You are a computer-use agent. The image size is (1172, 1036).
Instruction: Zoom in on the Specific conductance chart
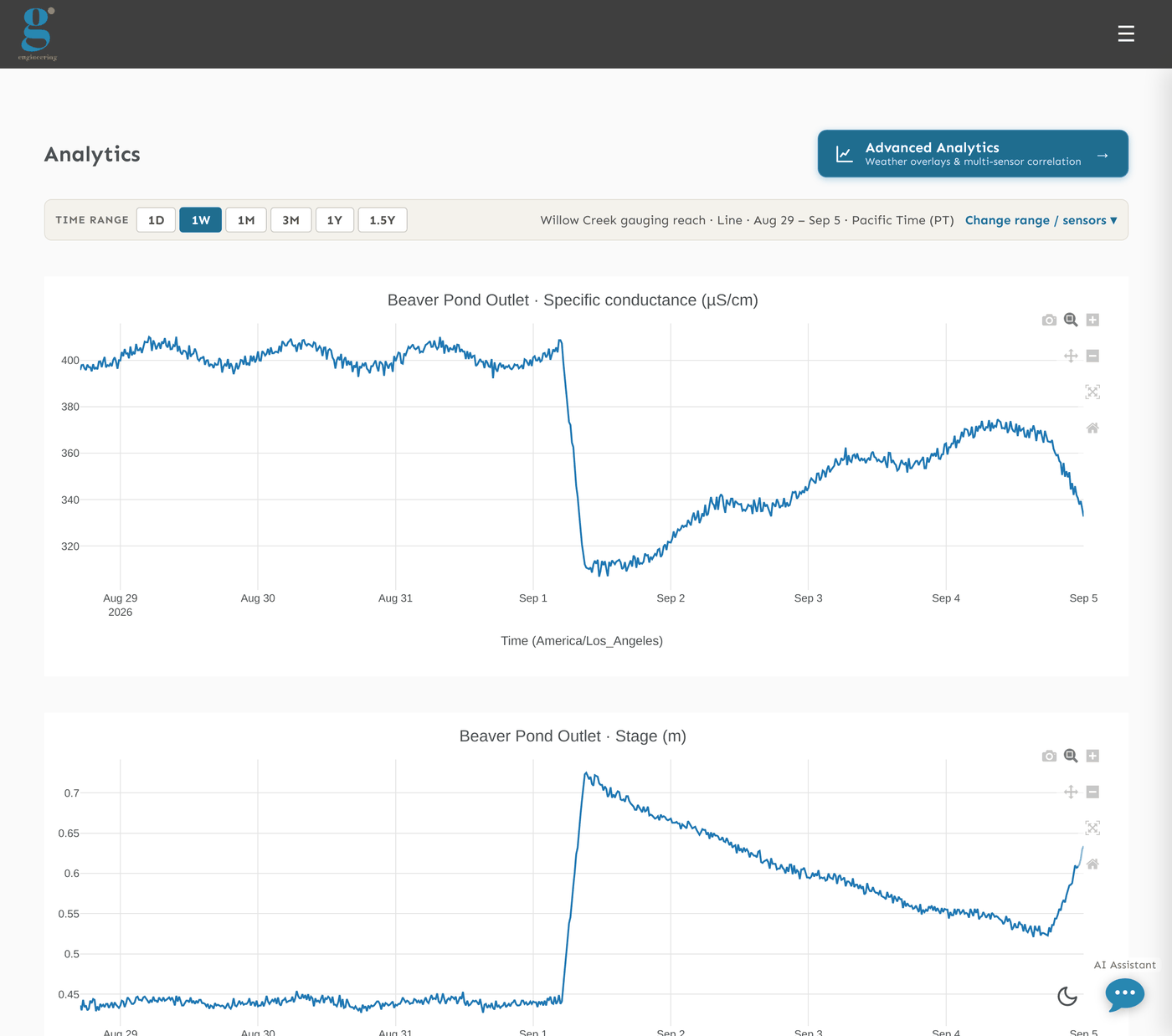(1092, 320)
